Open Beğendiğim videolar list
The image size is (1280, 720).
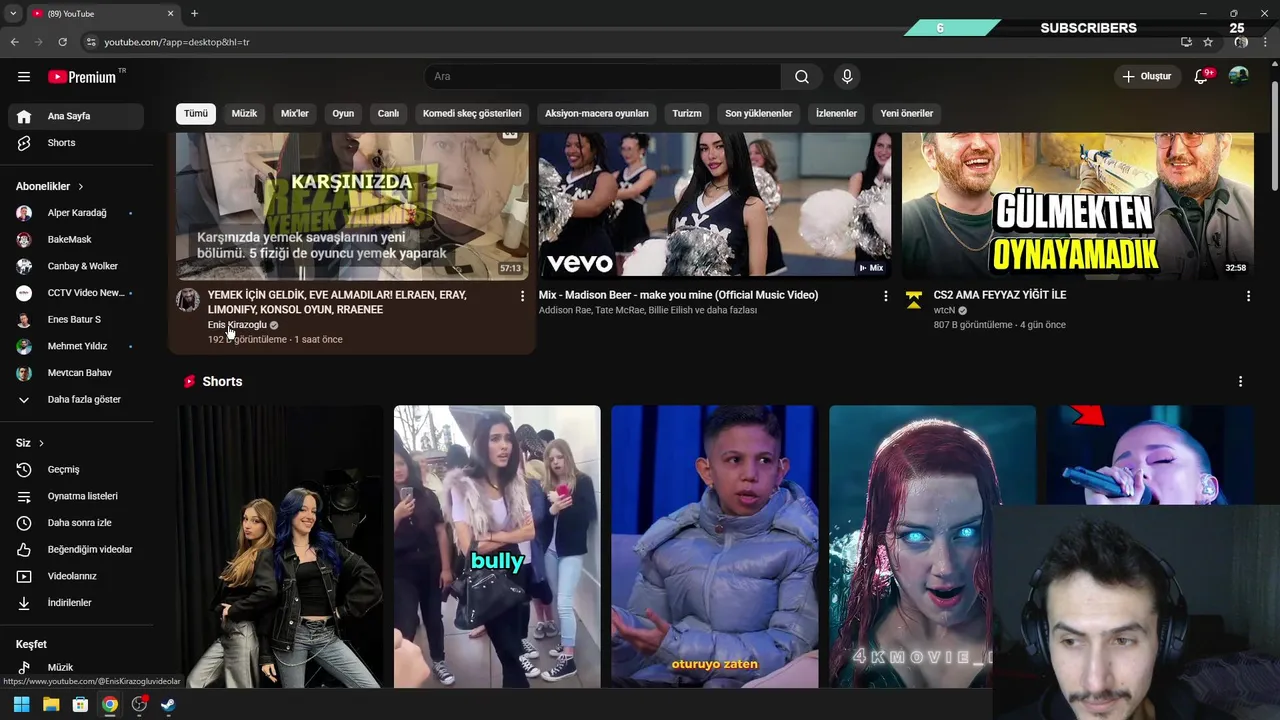76,550
